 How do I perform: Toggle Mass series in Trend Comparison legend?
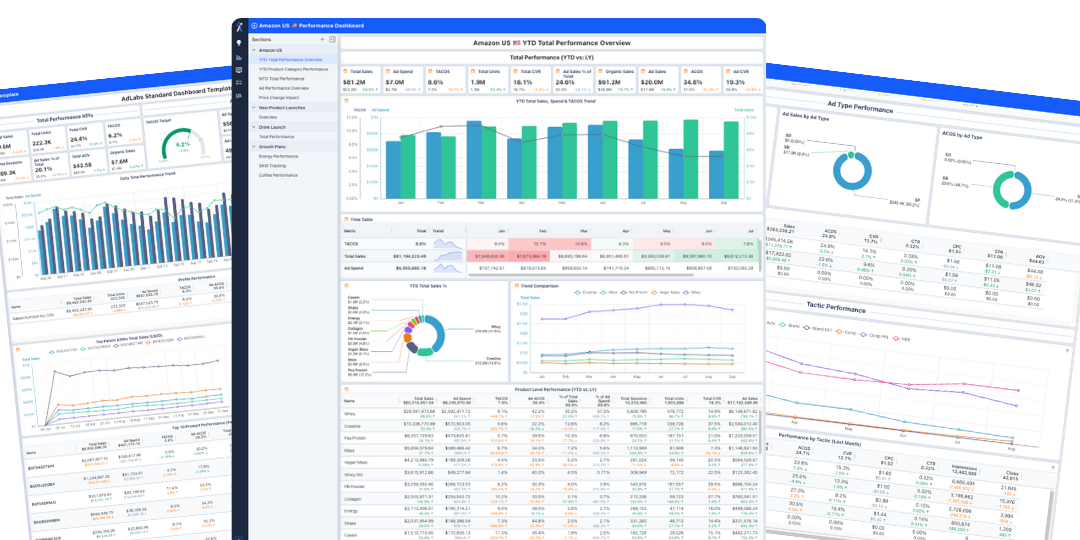pyautogui.click(x=610, y=292)
